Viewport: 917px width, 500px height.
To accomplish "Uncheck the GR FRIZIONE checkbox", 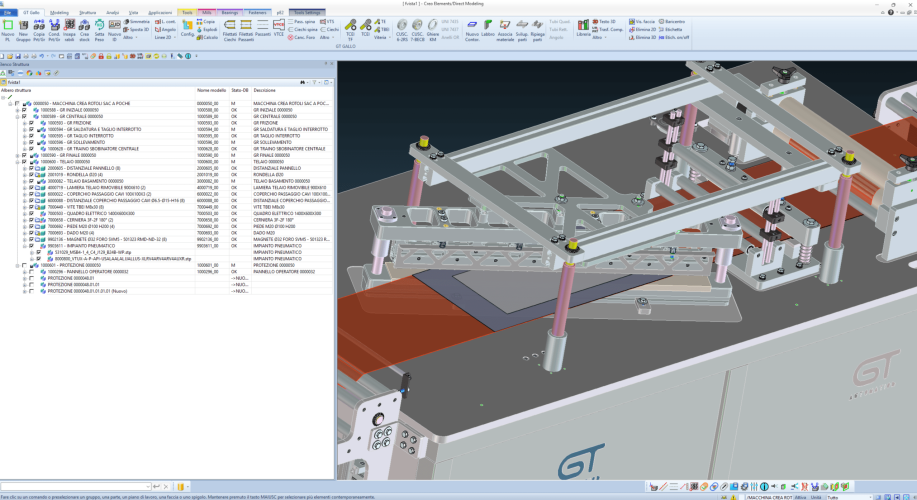I will [32, 122].
